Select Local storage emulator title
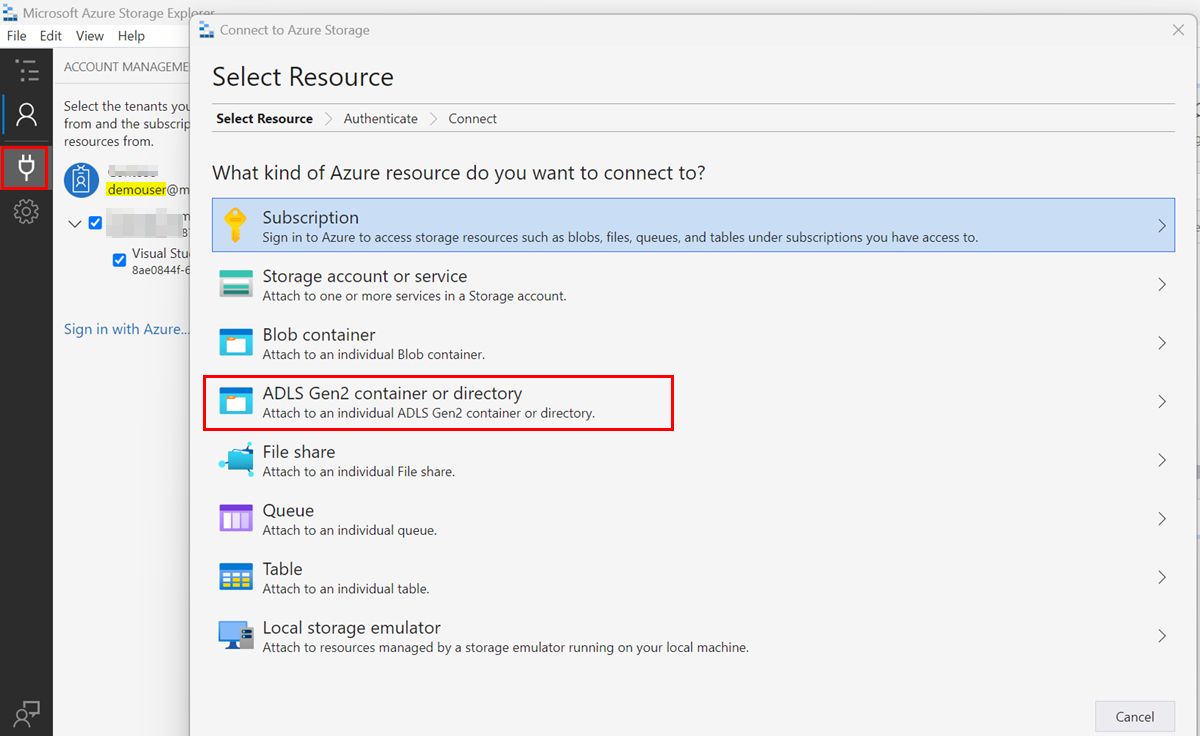 [x=352, y=628]
